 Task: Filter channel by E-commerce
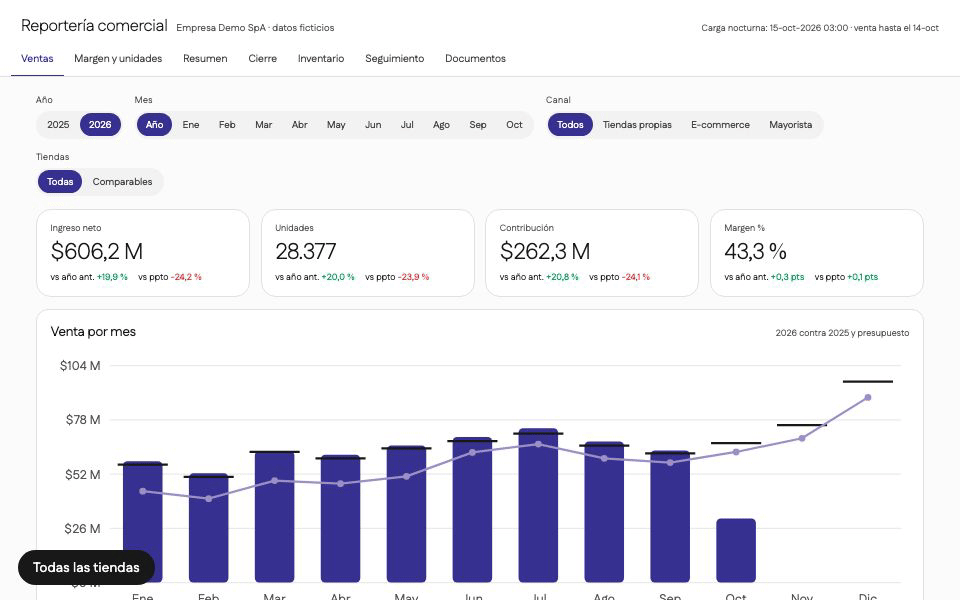pos(721,125)
